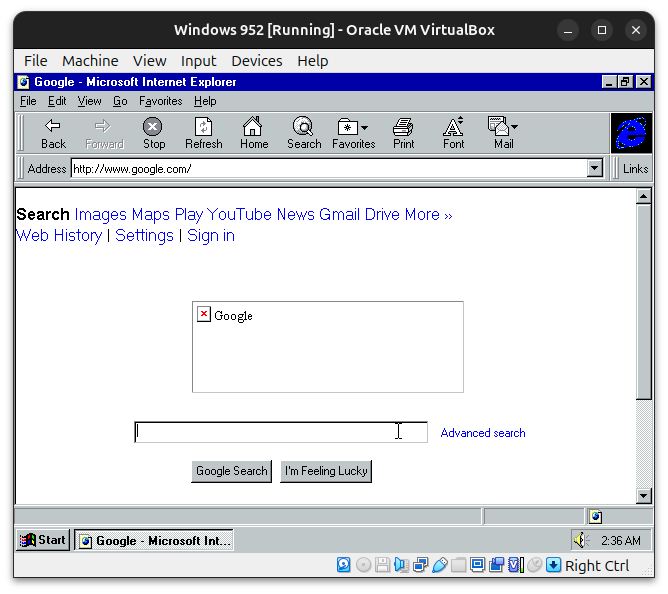This screenshot has height=594, width=668.
Task: Click the audio indicator in VirtualBox status bar
Action: tap(401, 565)
